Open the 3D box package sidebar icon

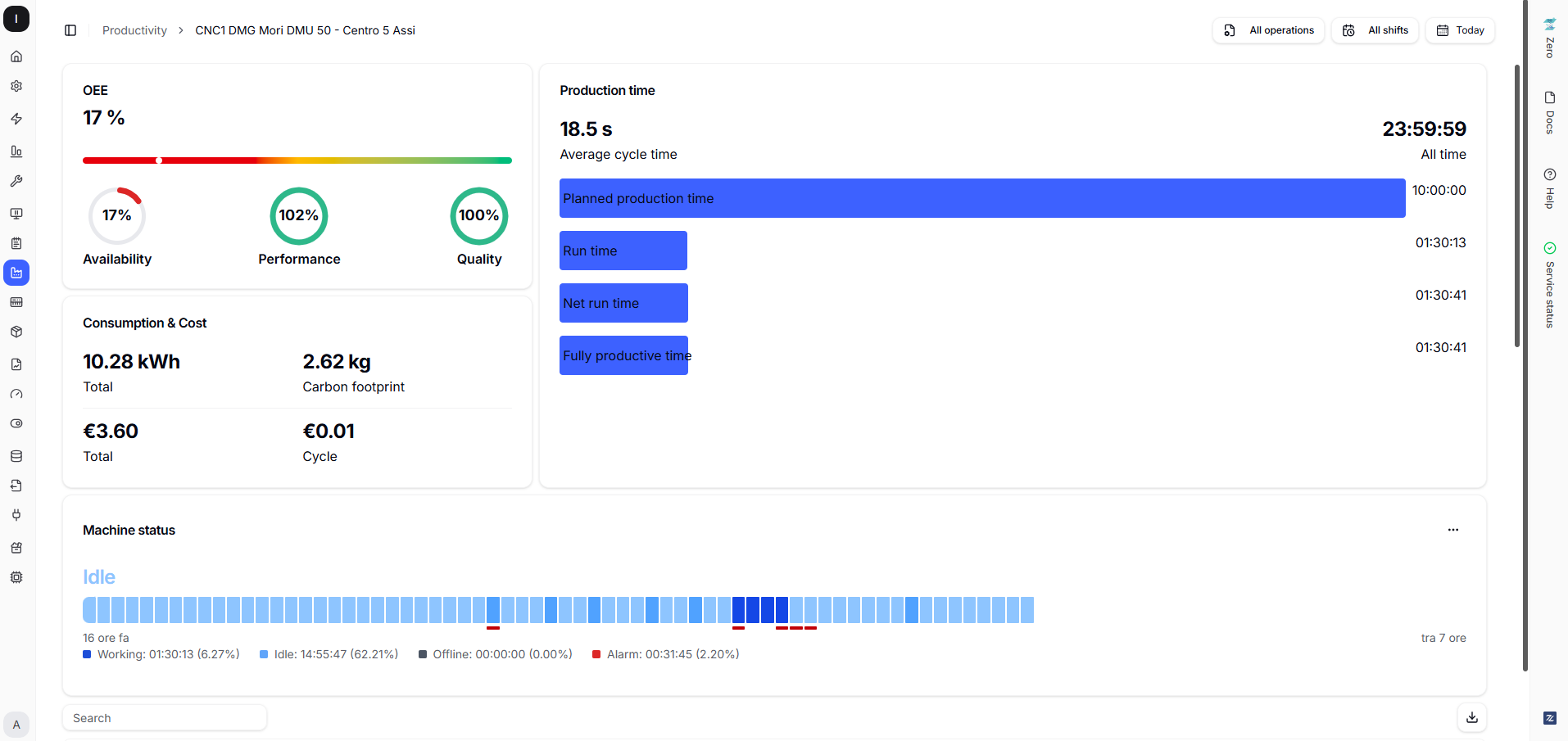(16, 332)
